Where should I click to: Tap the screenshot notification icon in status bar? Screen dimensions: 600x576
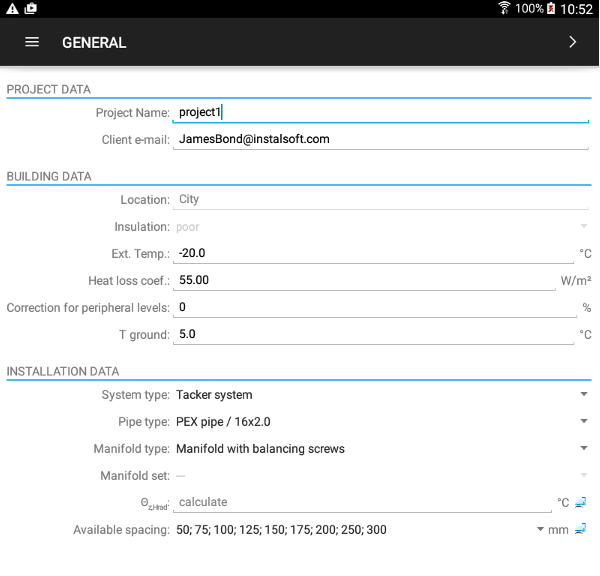click(31, 8)
